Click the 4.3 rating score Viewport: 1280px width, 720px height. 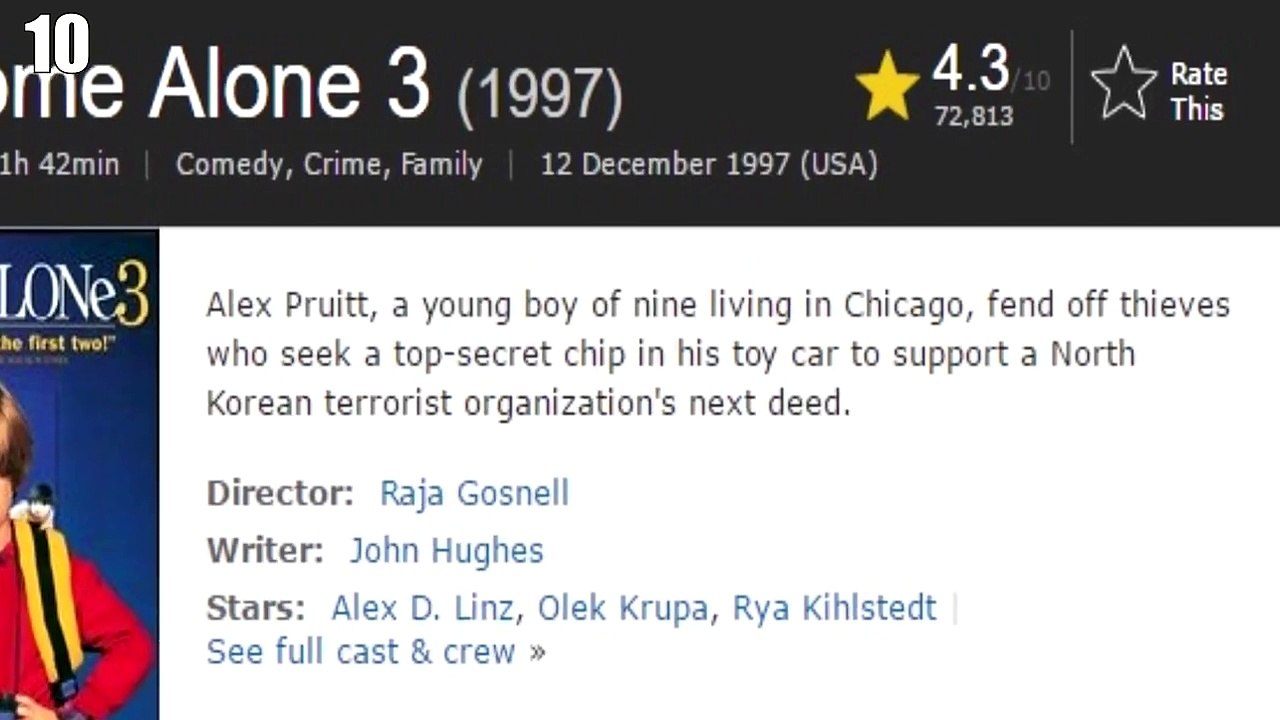click(x=971, y=69)
